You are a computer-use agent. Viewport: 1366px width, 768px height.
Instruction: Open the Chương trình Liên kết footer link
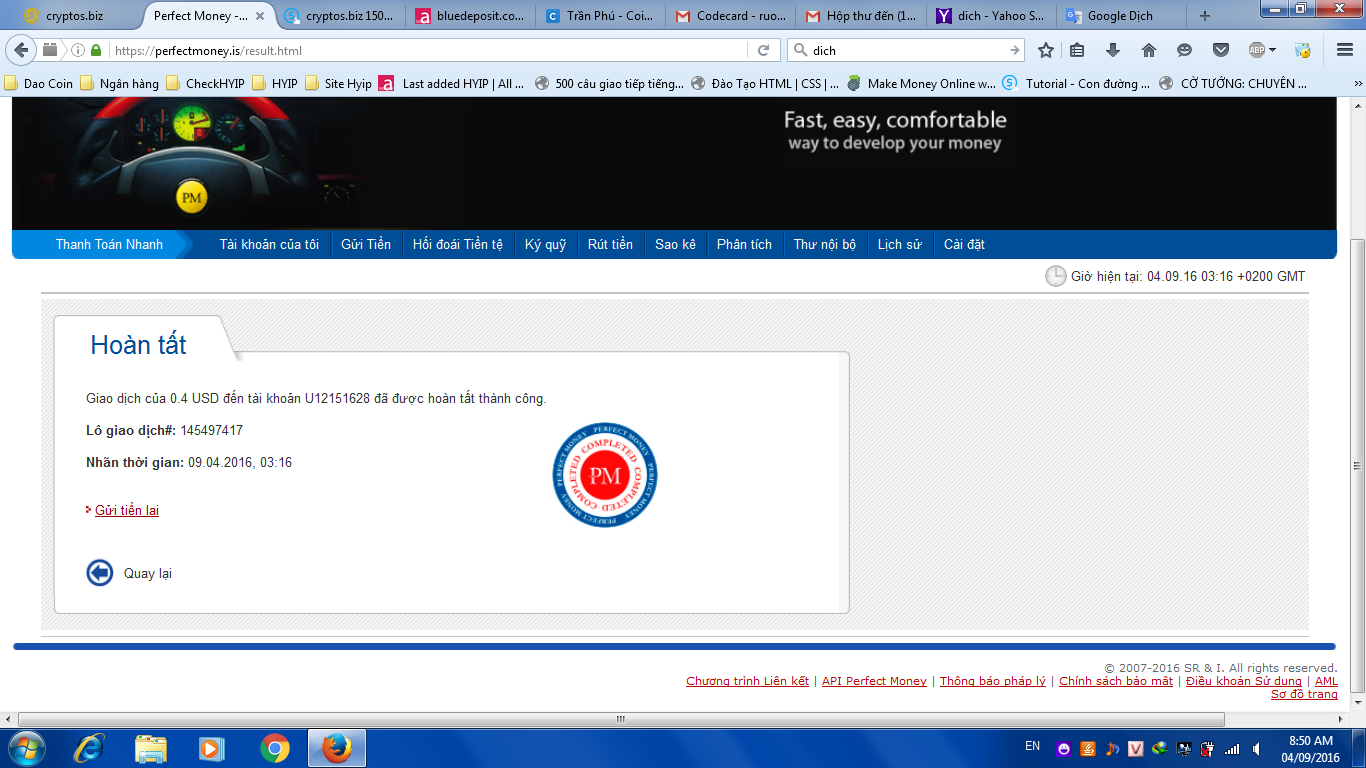coord(747,681)
